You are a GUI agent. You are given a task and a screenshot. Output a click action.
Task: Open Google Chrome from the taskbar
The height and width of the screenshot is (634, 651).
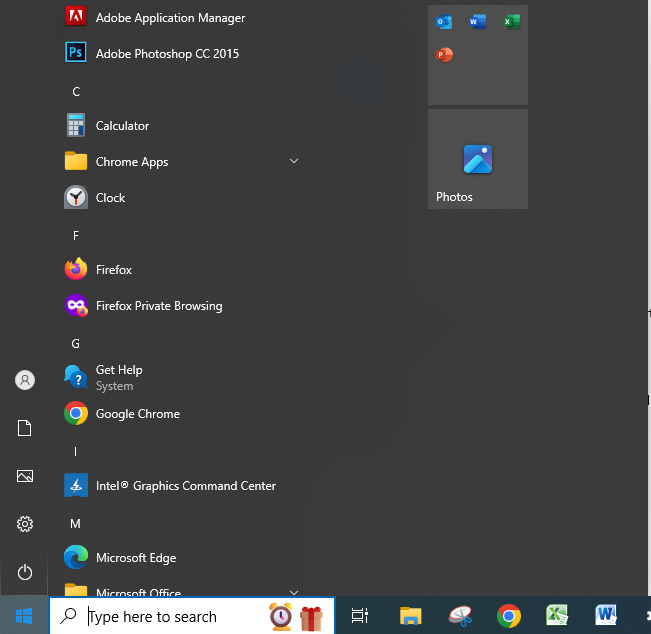509,616
